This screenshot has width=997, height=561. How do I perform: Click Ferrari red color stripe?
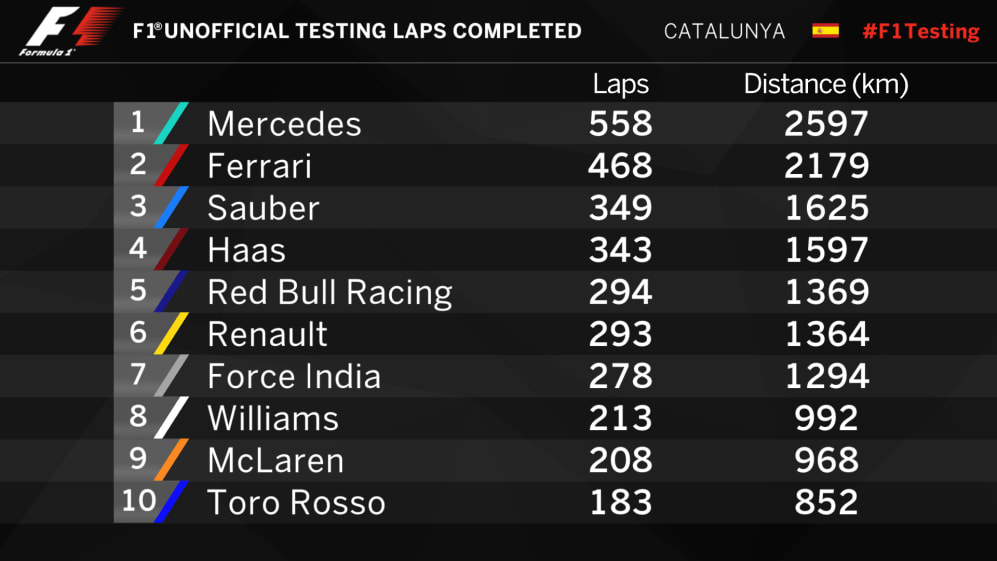171,165
